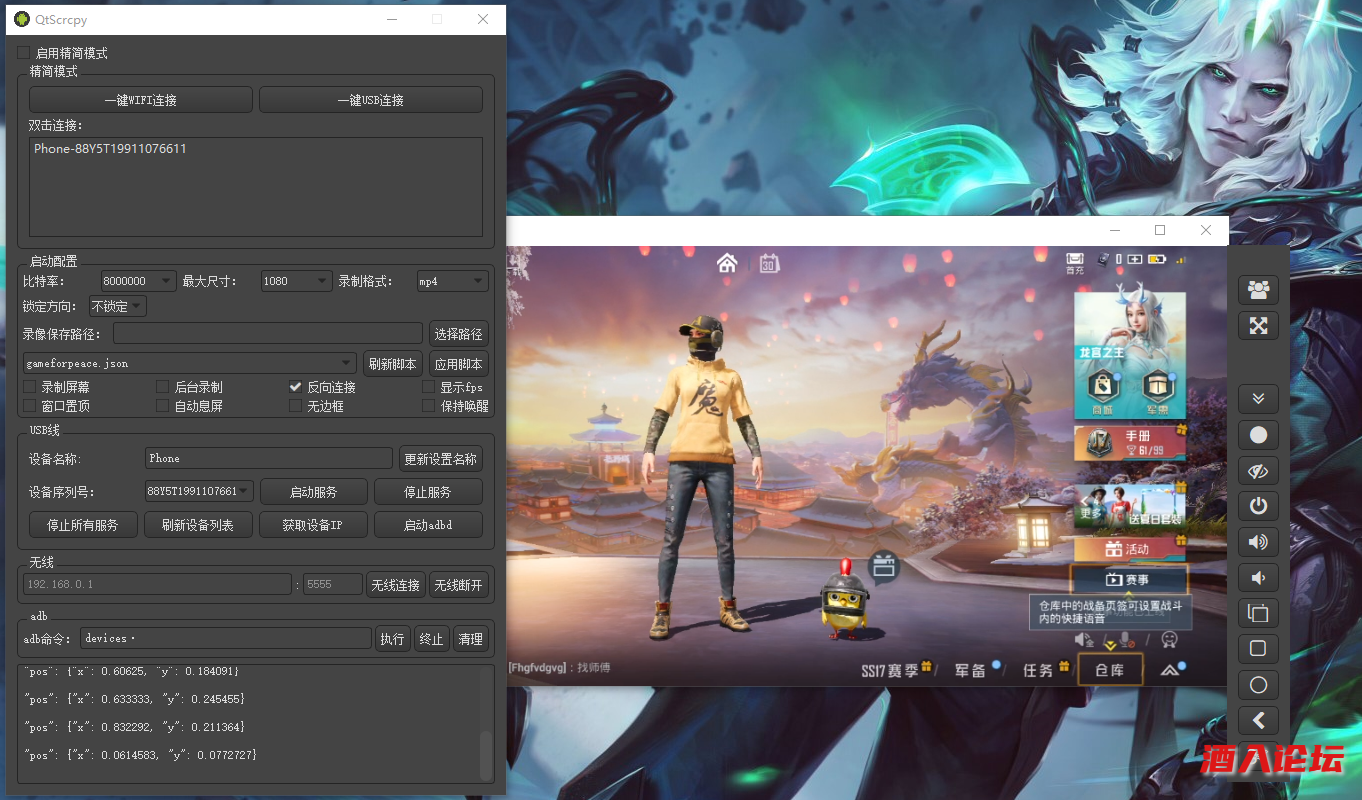Switch the mirror window to fullscreen with the arrows icon
The height and width of the screenshot is (800, 1362).
1258,326
